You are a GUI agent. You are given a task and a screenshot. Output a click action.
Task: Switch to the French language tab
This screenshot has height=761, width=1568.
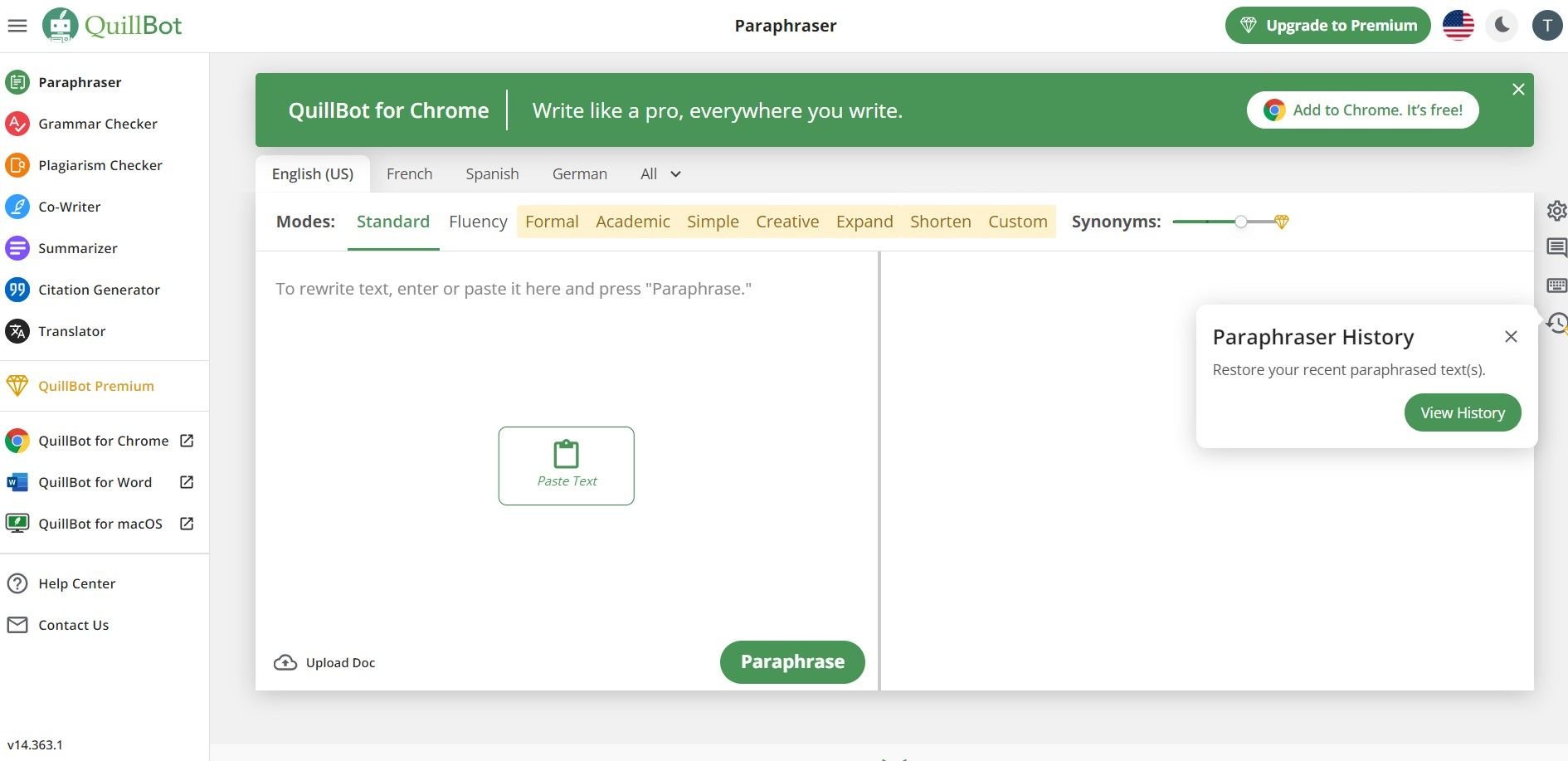pyautogui.click(x=410, y=174)
